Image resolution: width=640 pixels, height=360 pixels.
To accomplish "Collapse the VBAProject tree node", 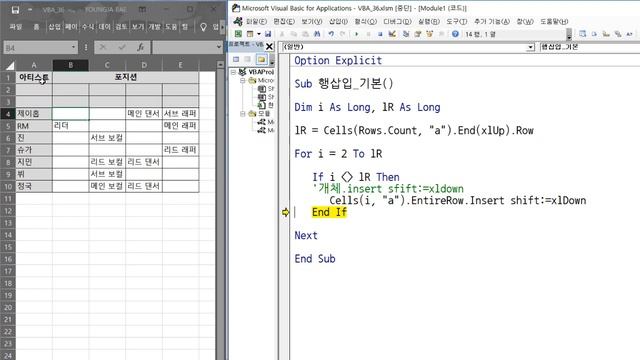I will [x=233, y=72].
